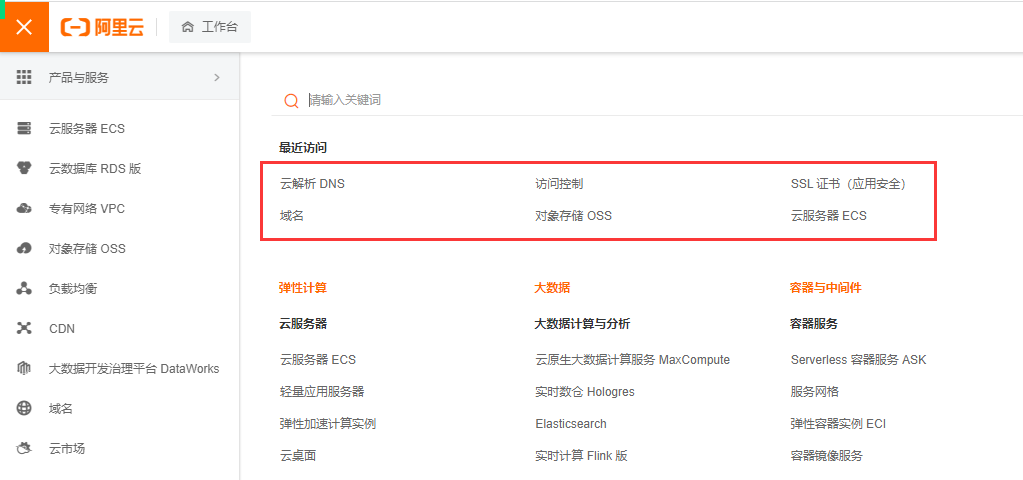This screenshot has height=480, width=1023.
Task: Click the cloud icon for 专有网络 VPC
Action: 24,209
